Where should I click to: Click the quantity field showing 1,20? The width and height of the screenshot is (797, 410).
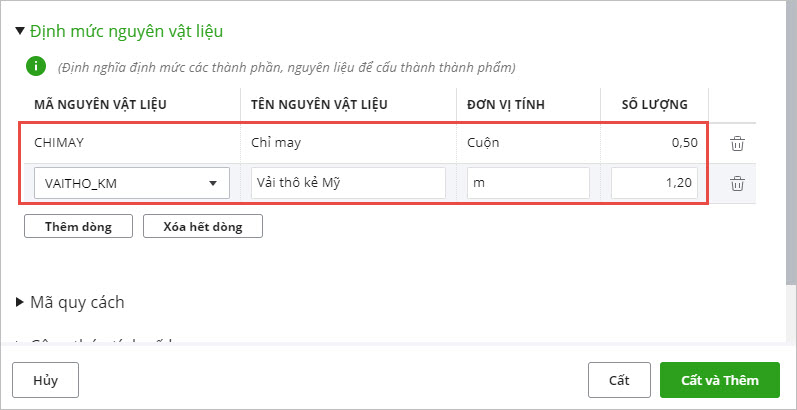[654, 183]
